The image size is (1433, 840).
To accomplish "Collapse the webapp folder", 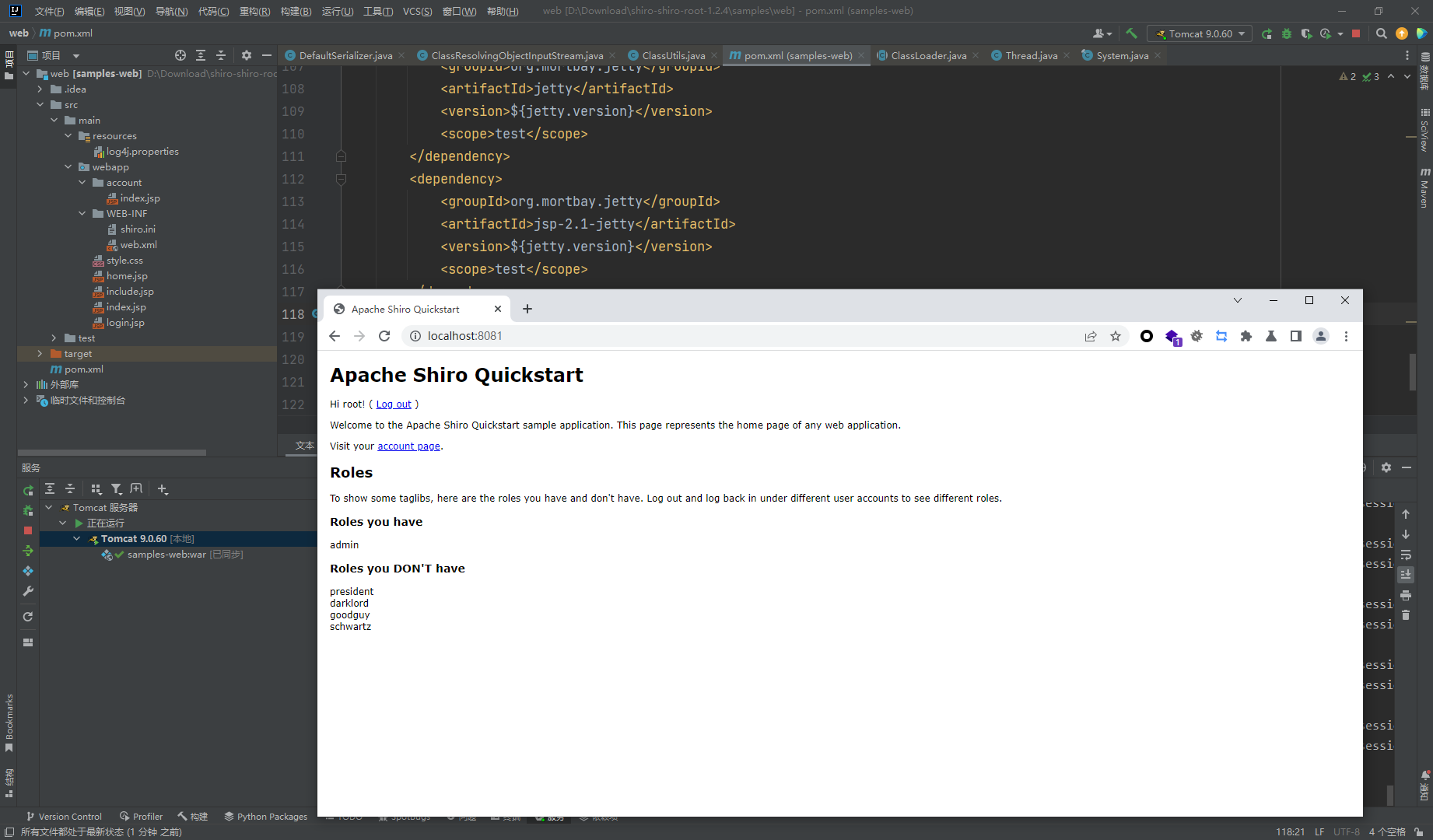I will pyautogui.click(x=68, y=167).
